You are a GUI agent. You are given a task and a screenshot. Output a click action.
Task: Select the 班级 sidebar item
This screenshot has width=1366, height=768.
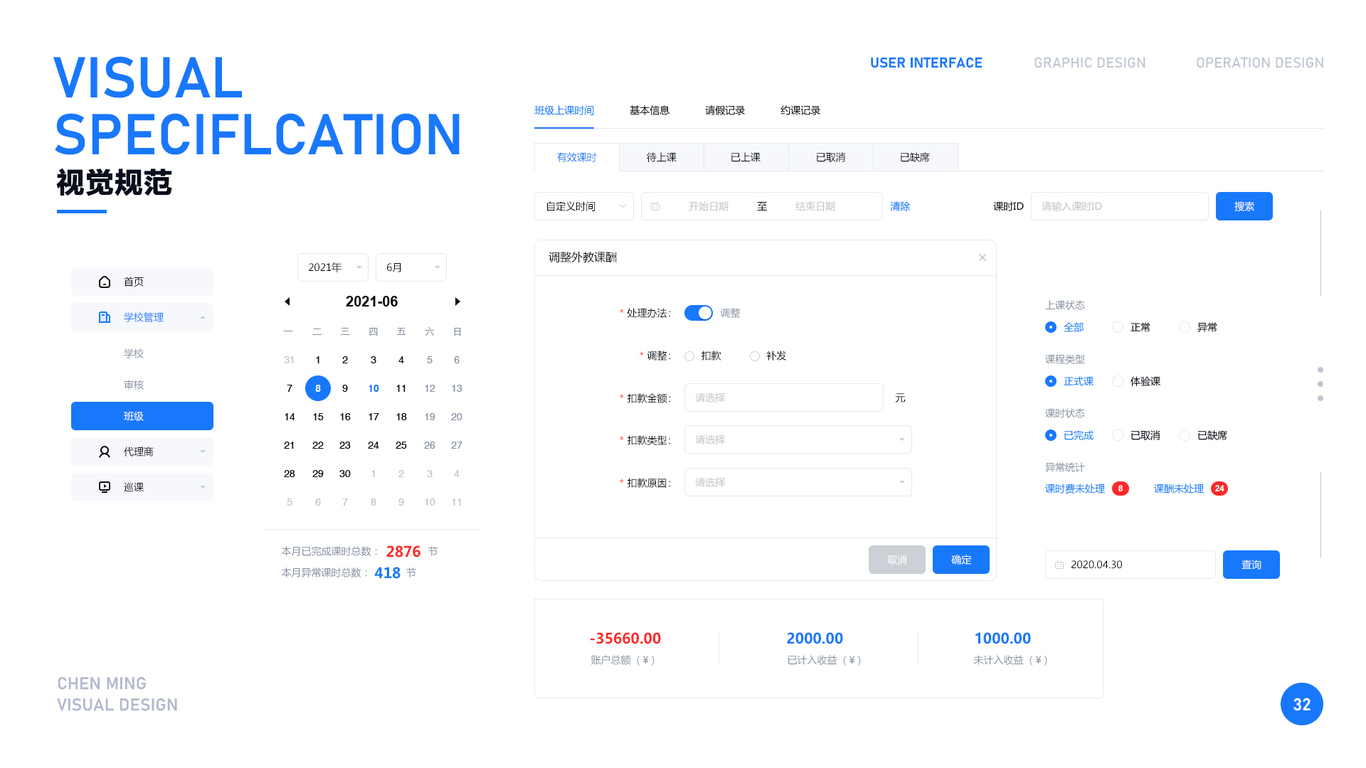142,416
